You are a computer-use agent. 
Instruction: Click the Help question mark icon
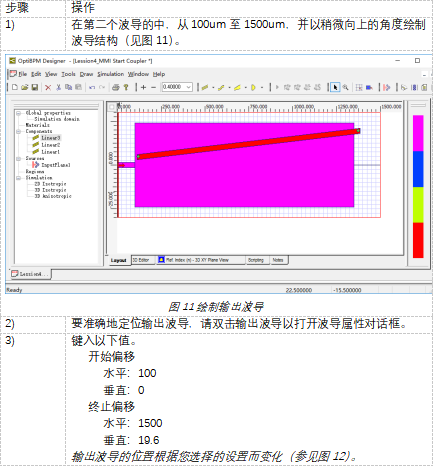click(x=126, y=87)
